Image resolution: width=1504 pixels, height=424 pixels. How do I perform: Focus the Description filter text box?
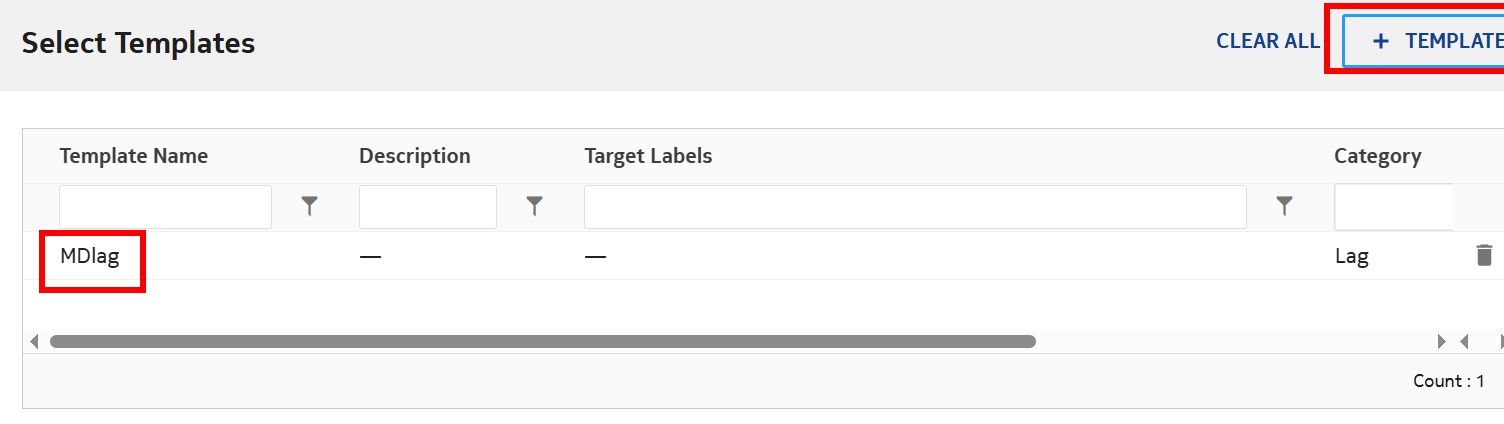click(427, 207)
